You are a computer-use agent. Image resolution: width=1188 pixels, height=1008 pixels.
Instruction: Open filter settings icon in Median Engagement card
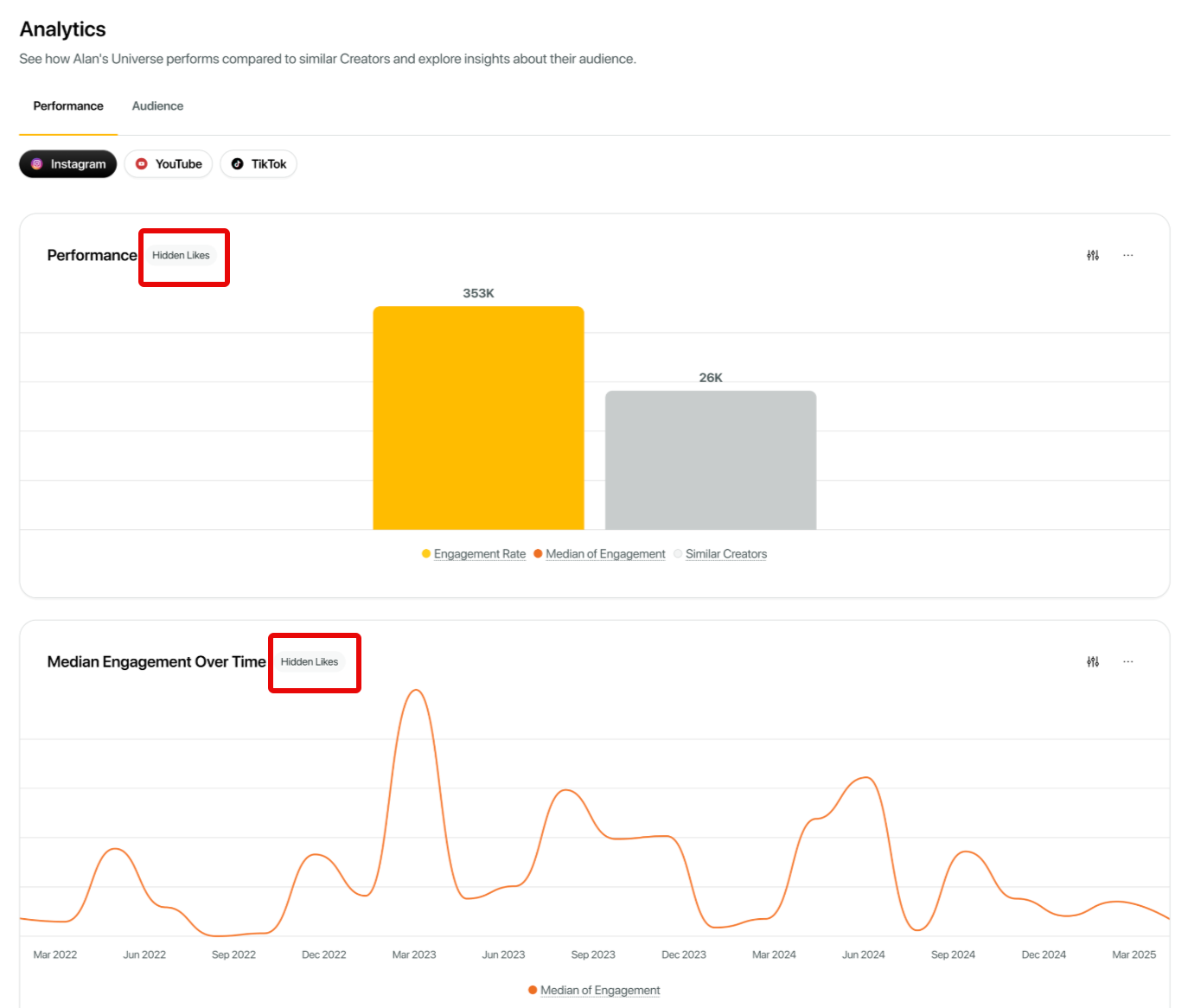(1093, 661)
